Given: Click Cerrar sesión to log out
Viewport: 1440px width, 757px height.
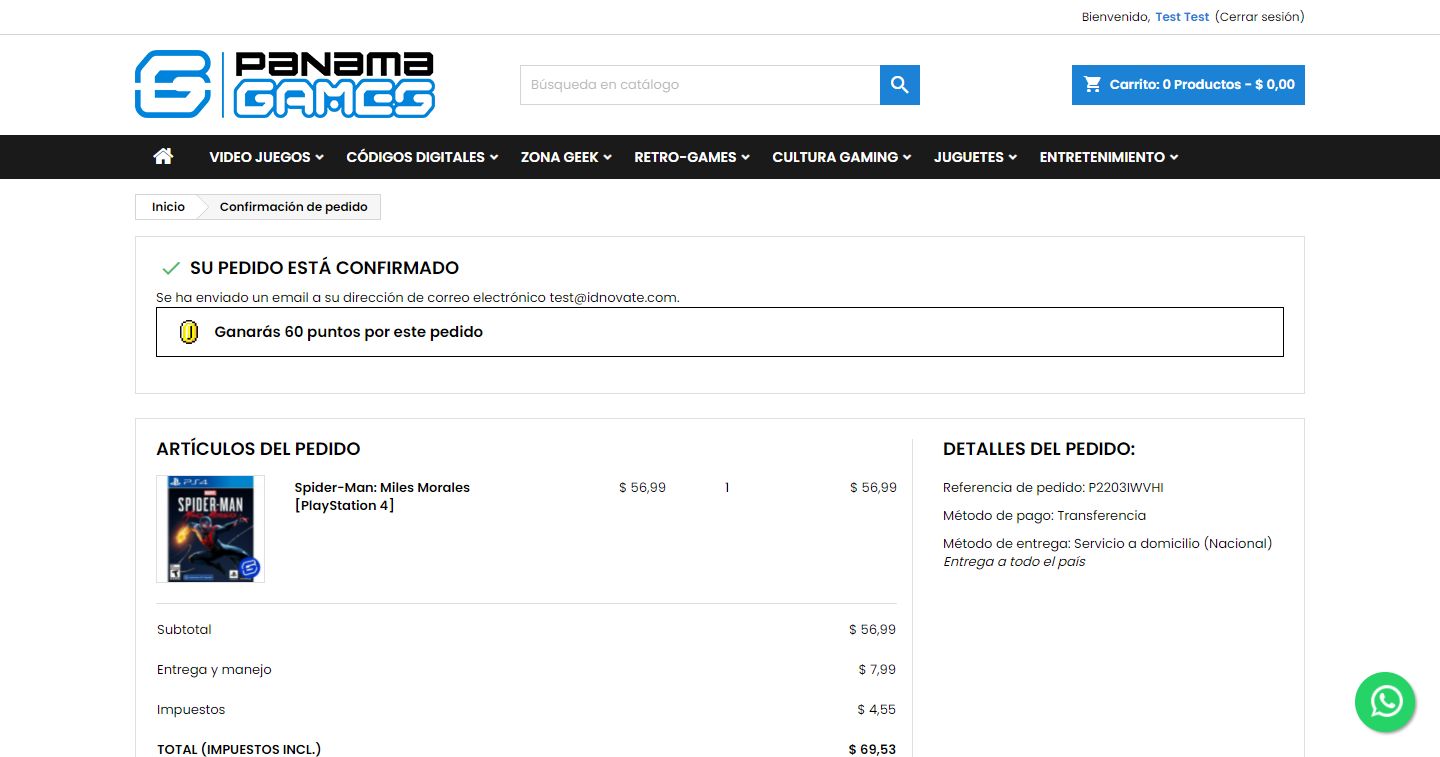Looking at the screenshot, I should [1260, 17].
